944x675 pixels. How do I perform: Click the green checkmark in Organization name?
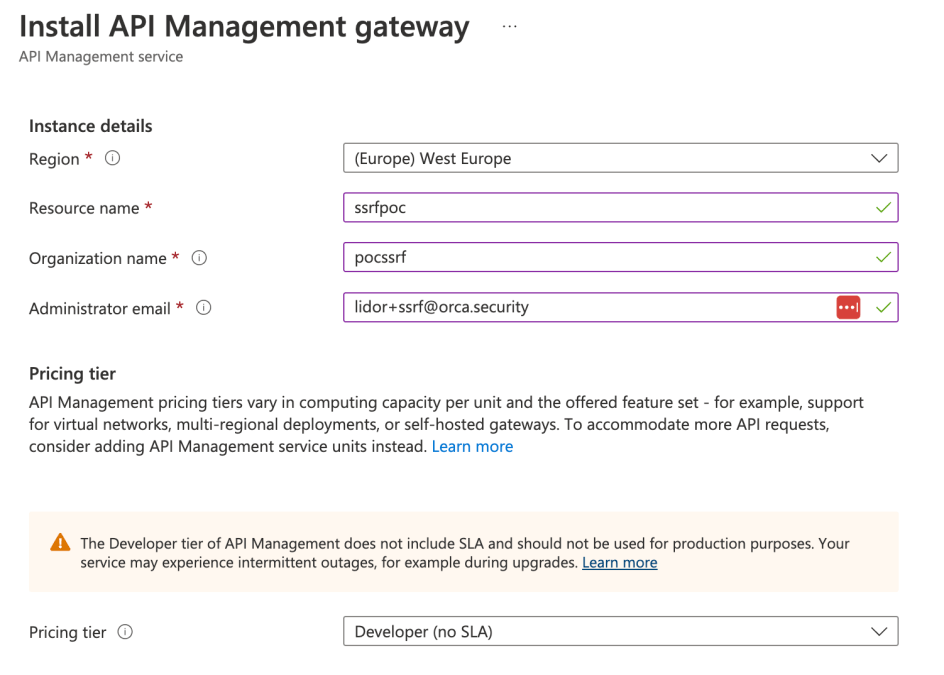(883, 258)
